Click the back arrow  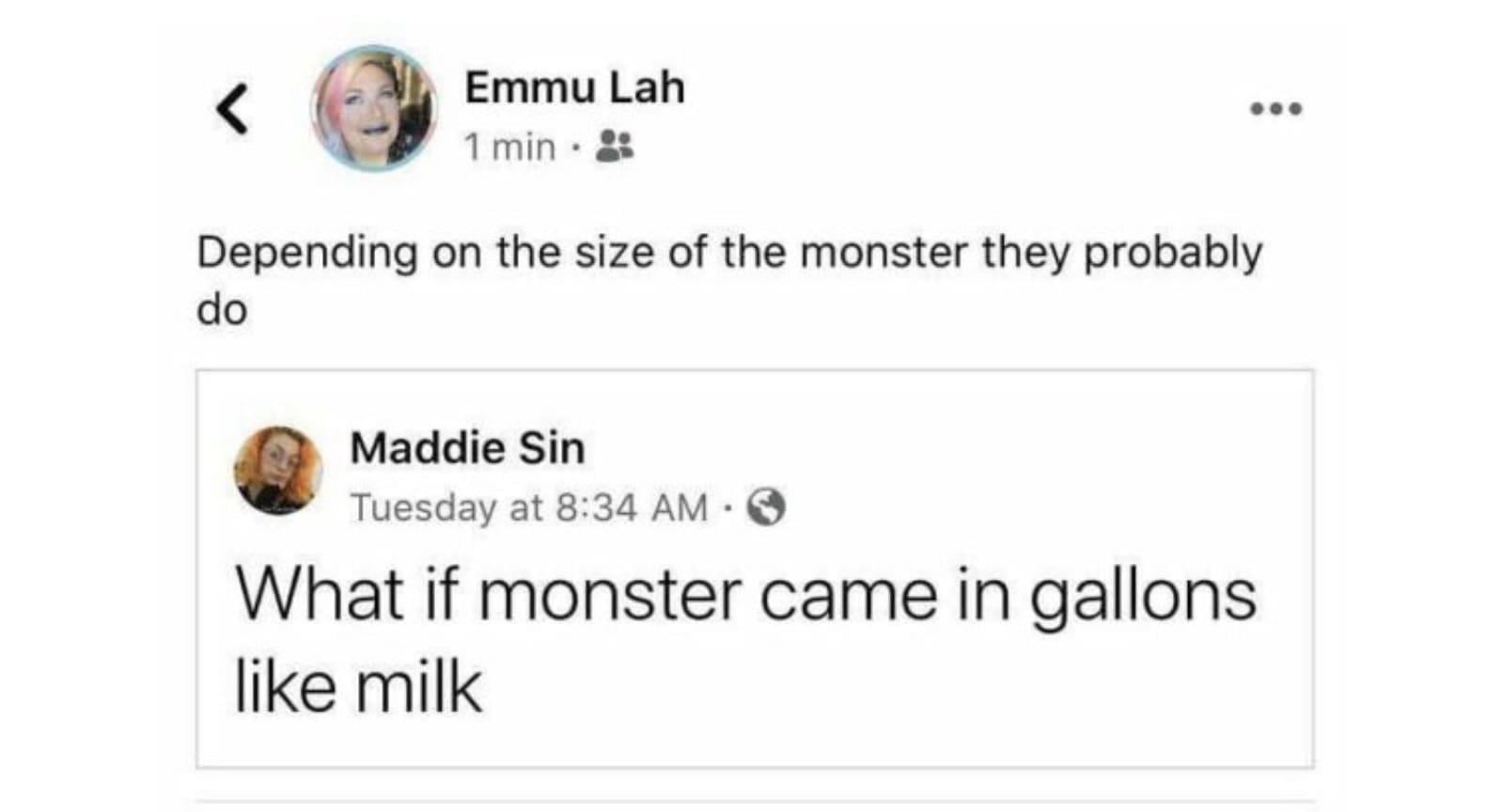(x=232, y=109)
